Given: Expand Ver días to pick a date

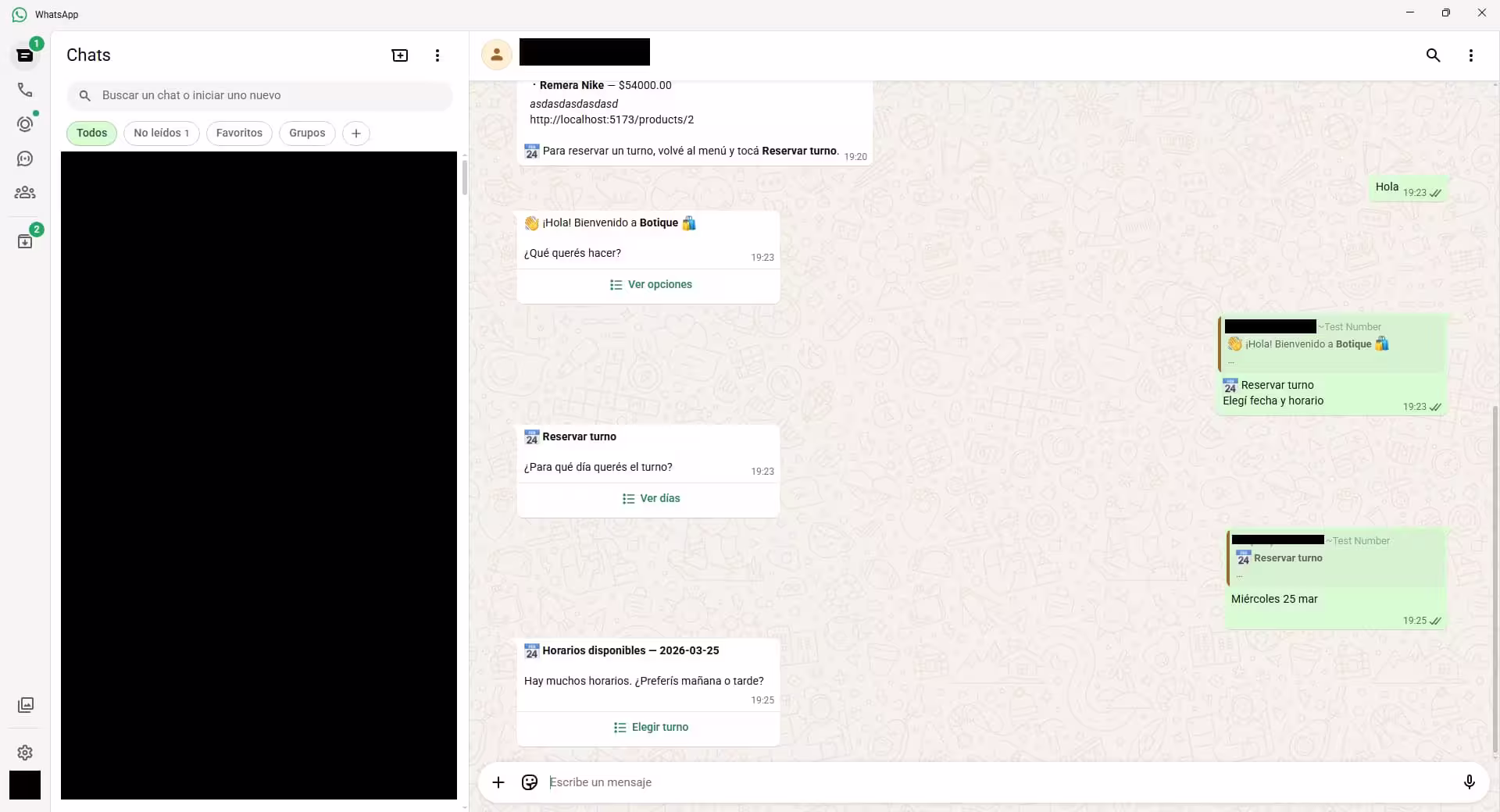Looking at the screenshot, I should (651, 498).
